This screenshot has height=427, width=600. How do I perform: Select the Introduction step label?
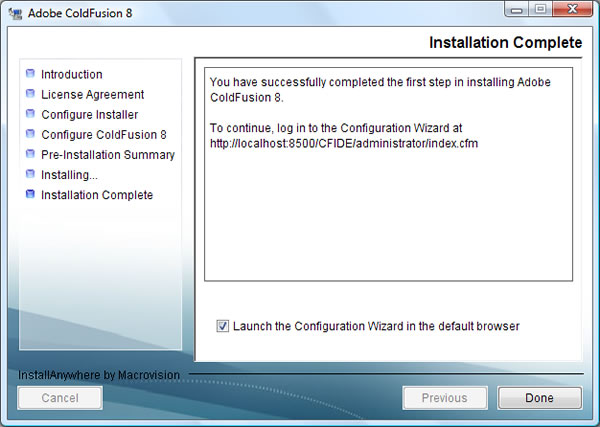[72, 74]
